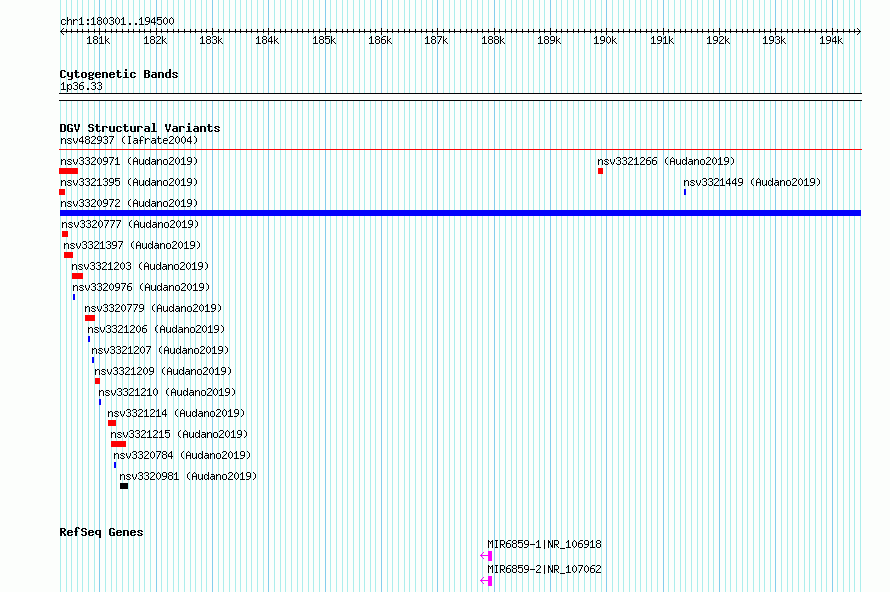Open the nsv3320777 (Audano2019) label
This screenshot has width=890, height=592.
point(130,224)
